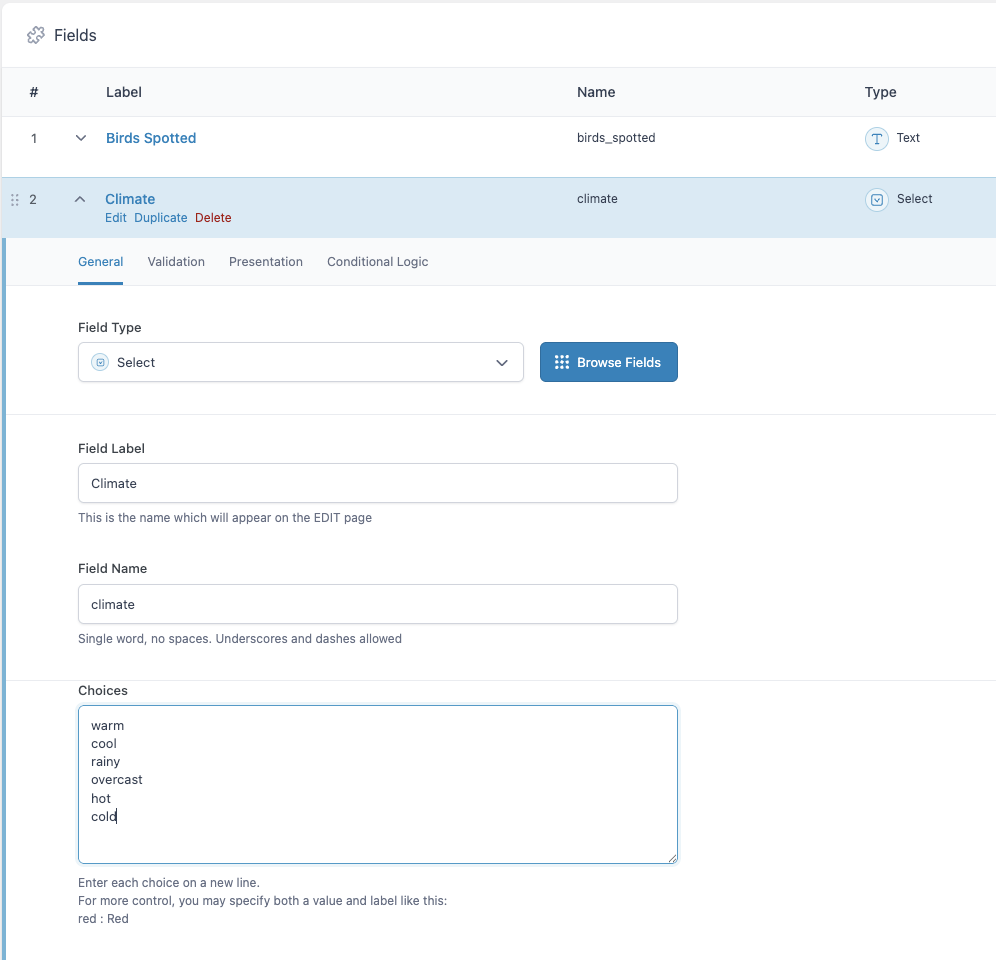
Task: Delete the Climate field
Action: tap(213, 218)
